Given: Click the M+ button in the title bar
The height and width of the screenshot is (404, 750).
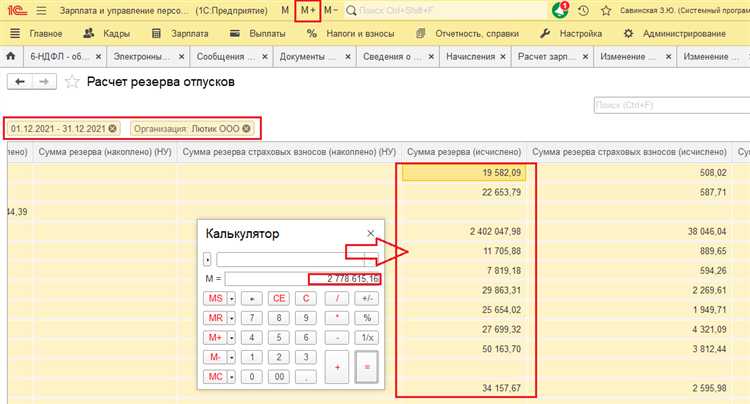Looking at the screenshot, I should coord(308,10).
